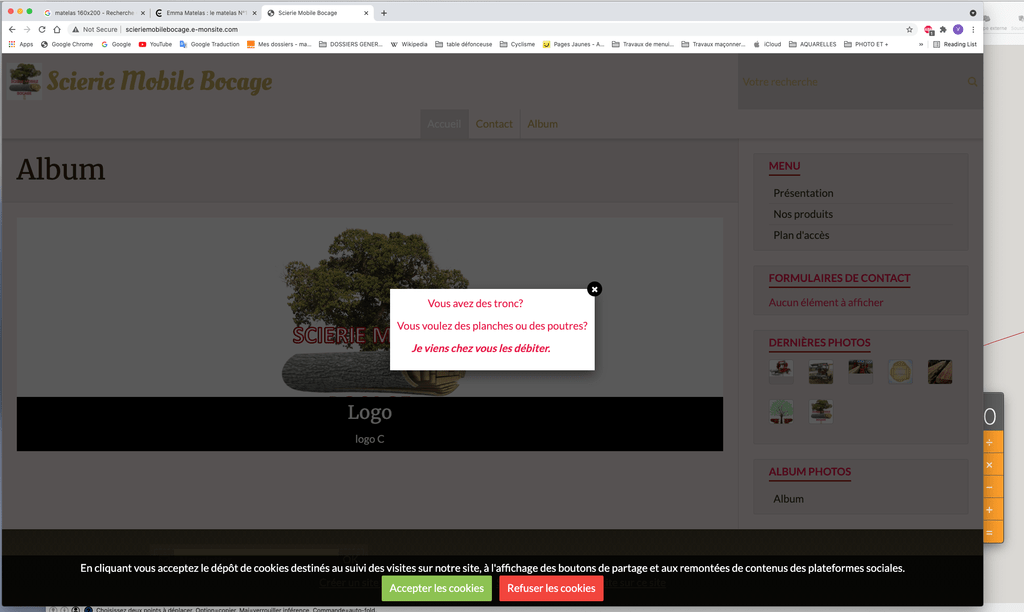
Task: Open the Extensions puzzle icon
Action: click(943, 29)
